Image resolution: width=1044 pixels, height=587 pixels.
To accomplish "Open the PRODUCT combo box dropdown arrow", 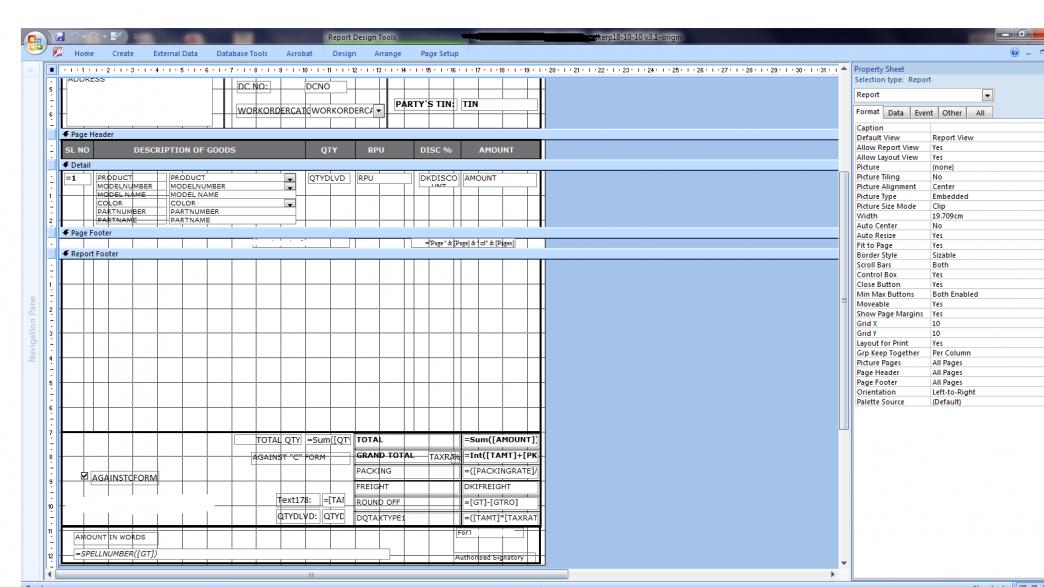I will (290, 178).
